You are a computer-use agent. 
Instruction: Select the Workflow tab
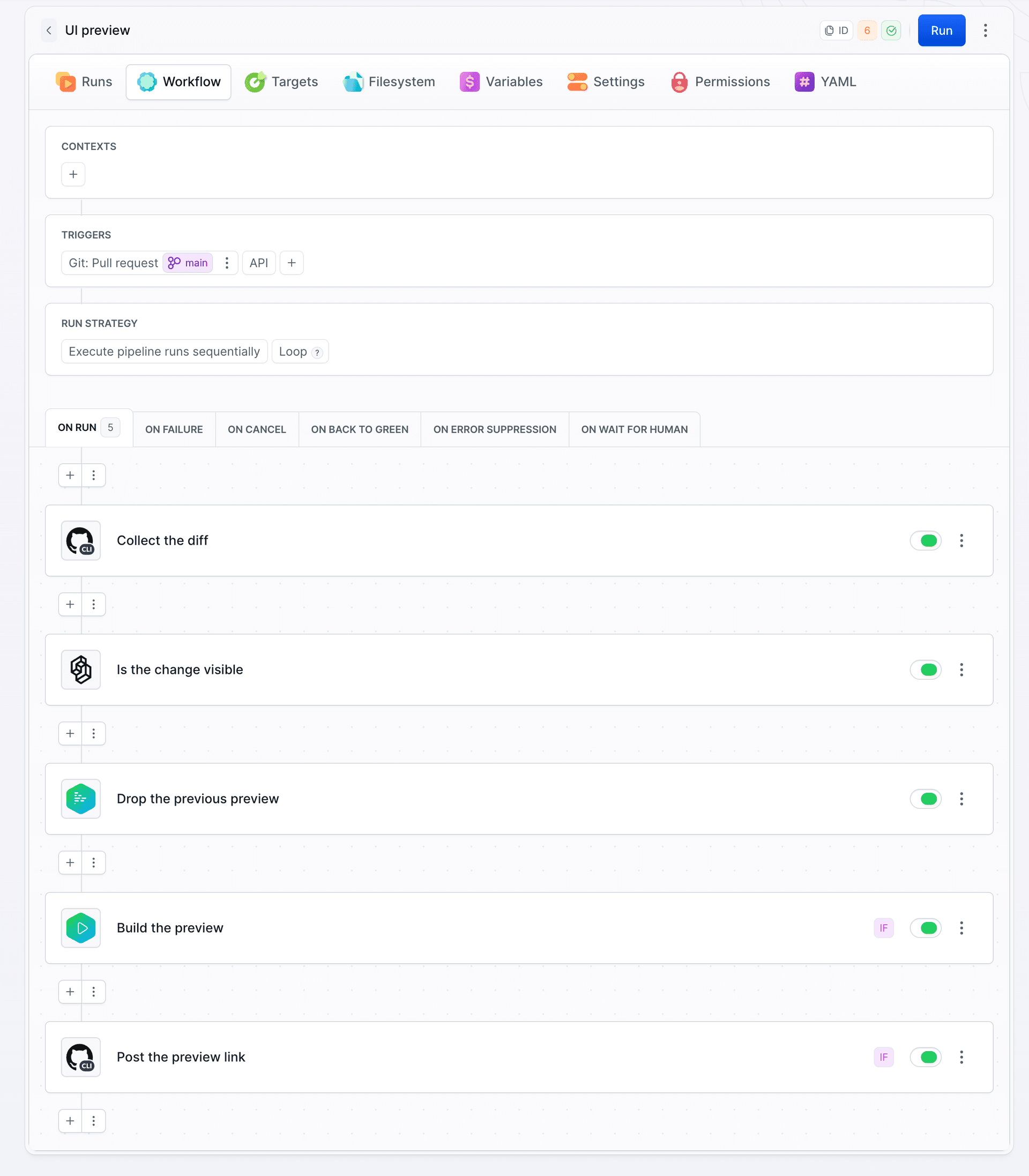[x=178, y=81]
